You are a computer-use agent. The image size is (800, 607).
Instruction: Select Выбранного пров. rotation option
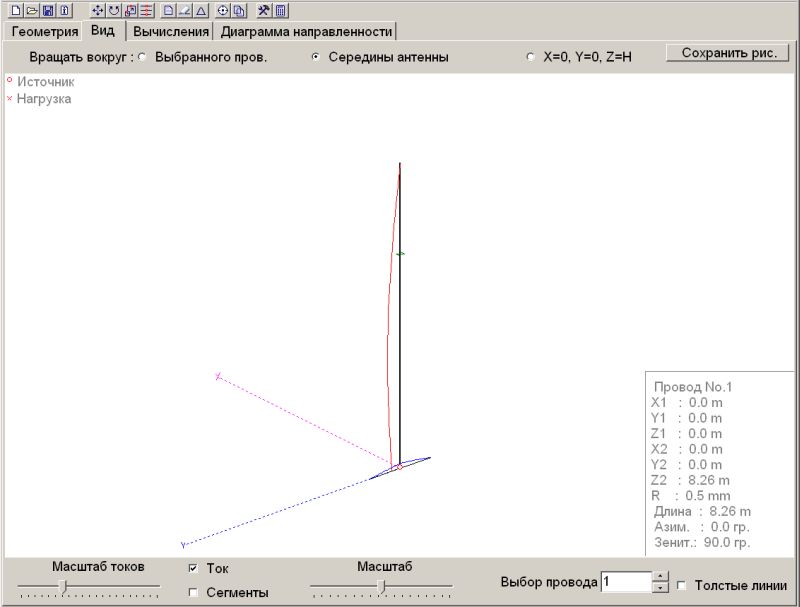(141, 57)
